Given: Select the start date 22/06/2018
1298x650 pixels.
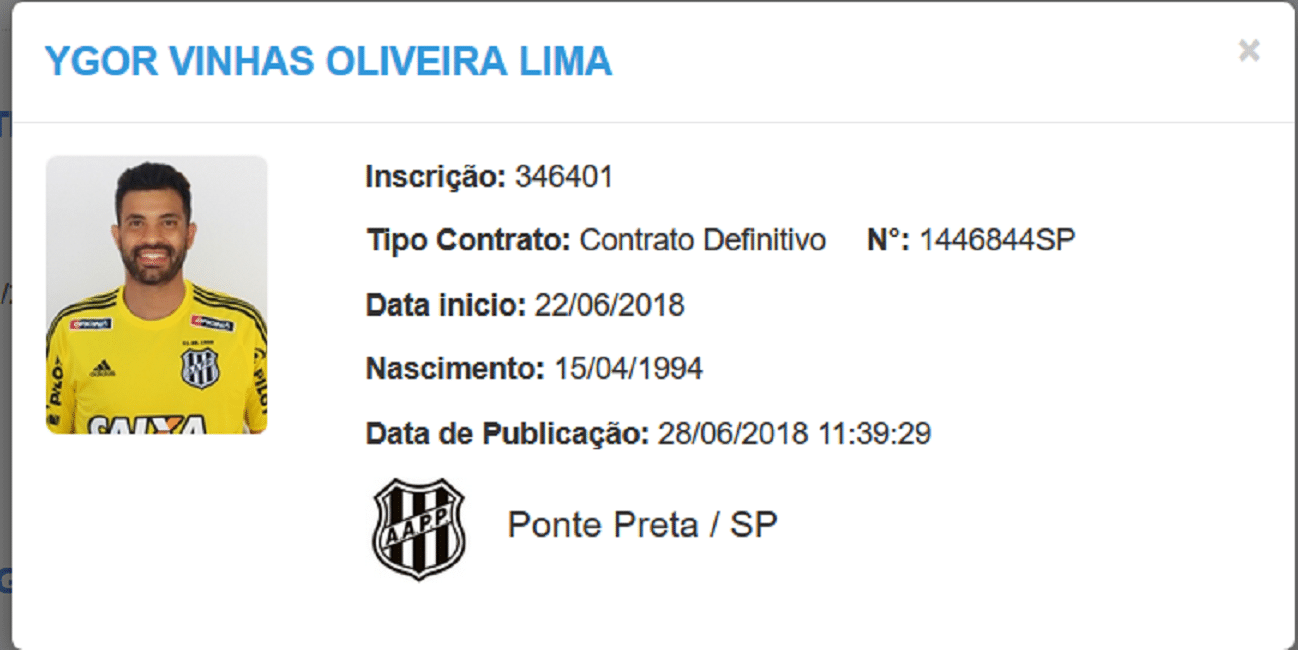Looking at the screenshot, I should (x=609, y=304).
